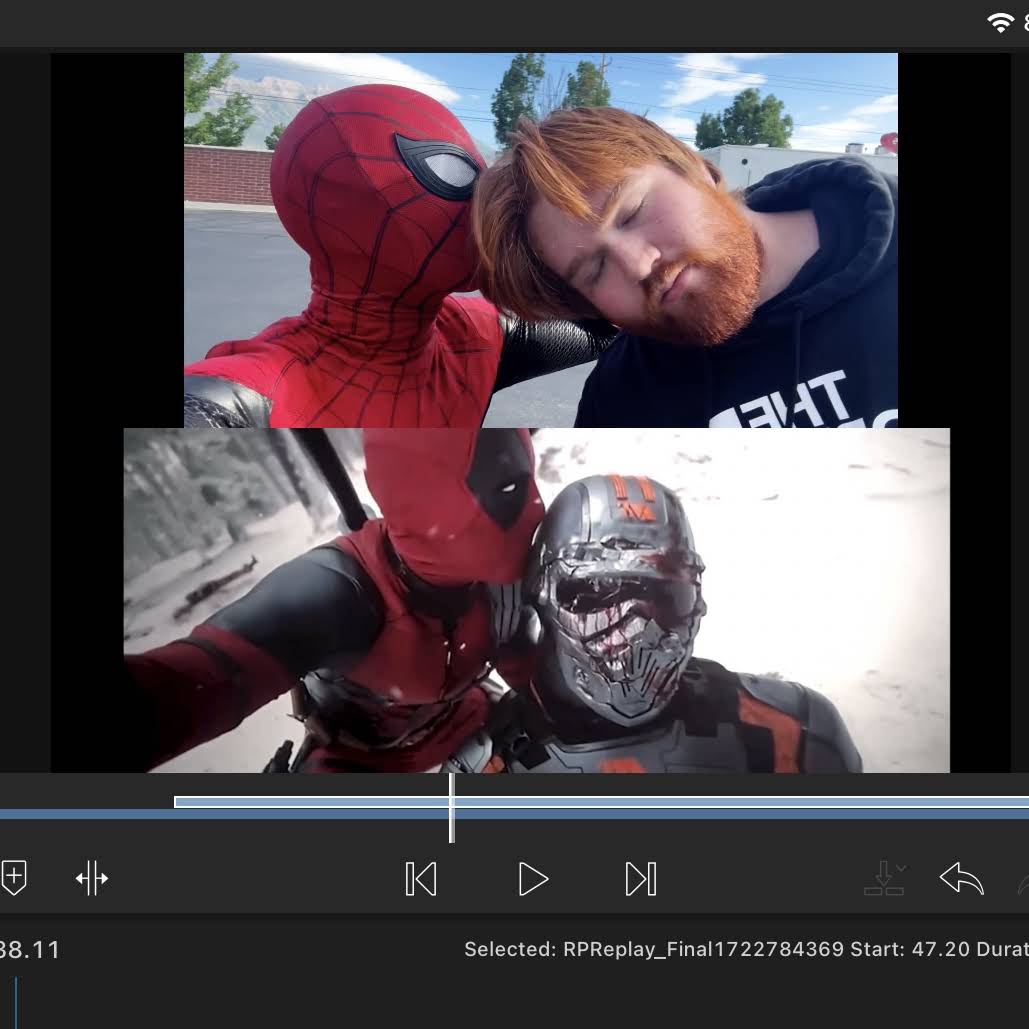Click the Selected RPReplay_Final1722784369 clip info
The width and height of the screenshot is (1029, 1029).
tap(746, 949)
